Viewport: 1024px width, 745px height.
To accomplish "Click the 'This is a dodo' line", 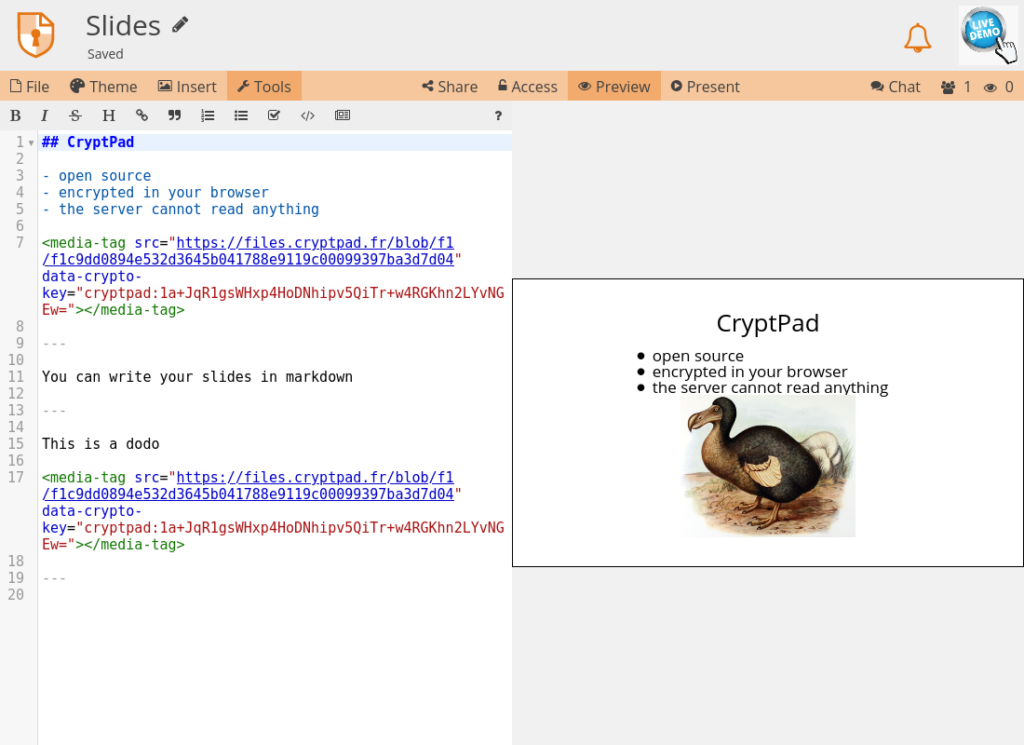I will 101,444.
